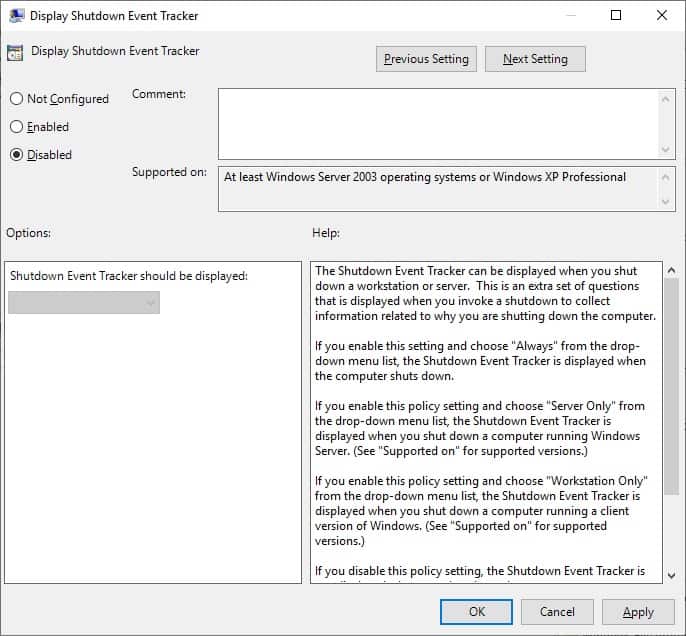686x636 pixels.
Task: Click the 'Comment:' label
Action: [x=159, y=94]
